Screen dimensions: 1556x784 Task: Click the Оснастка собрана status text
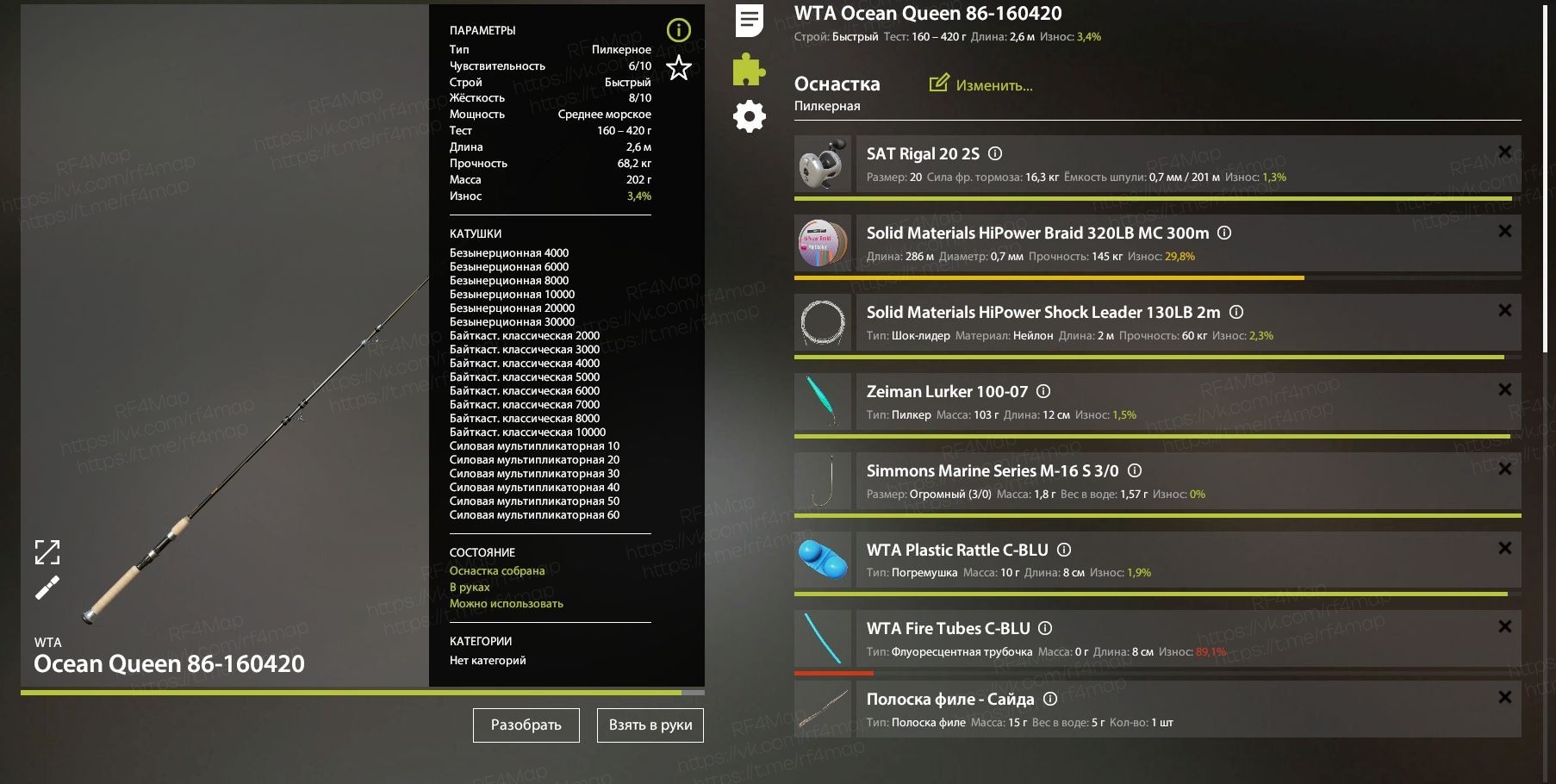click(497, 570)
